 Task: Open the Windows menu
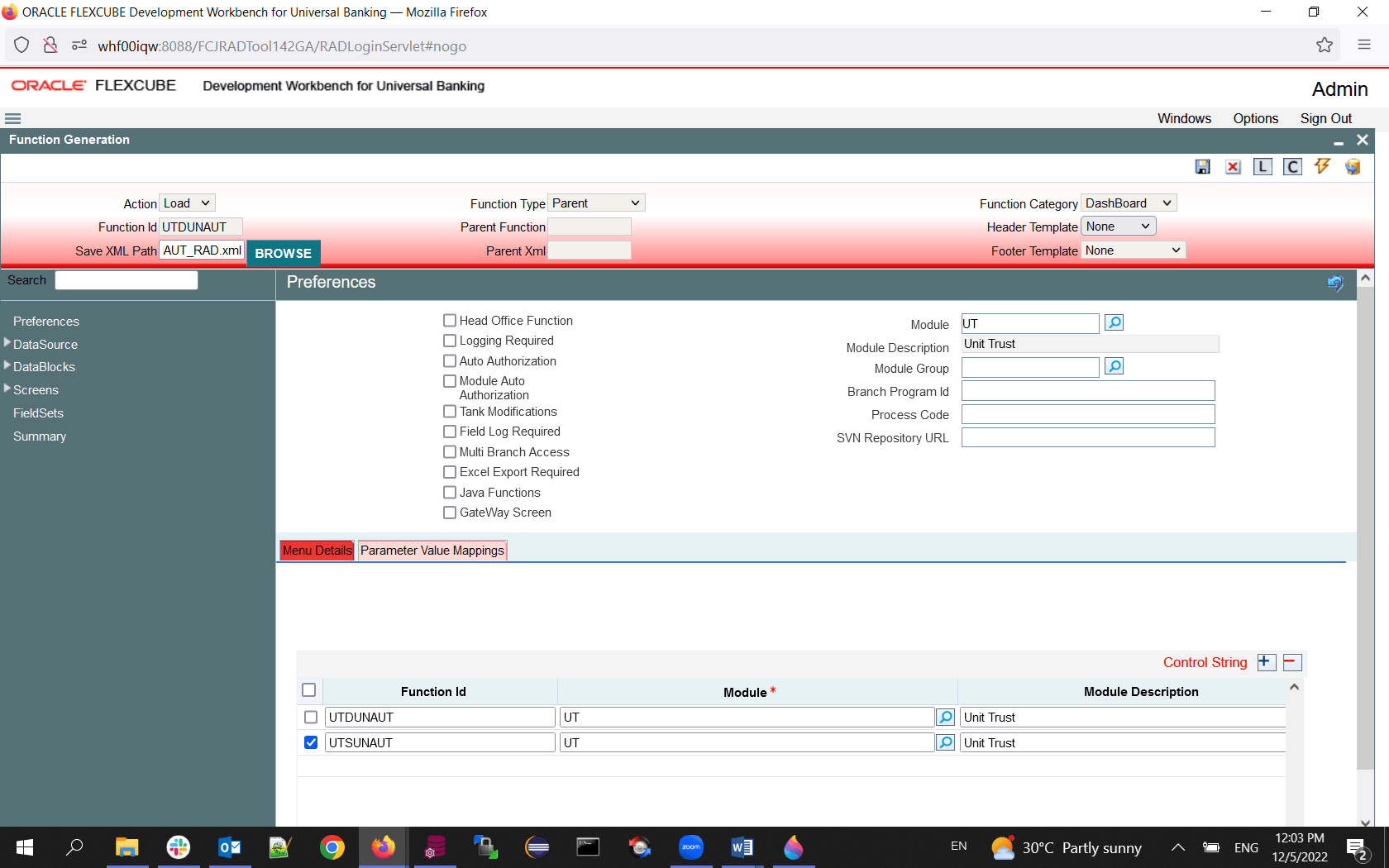pos(1184,118)
